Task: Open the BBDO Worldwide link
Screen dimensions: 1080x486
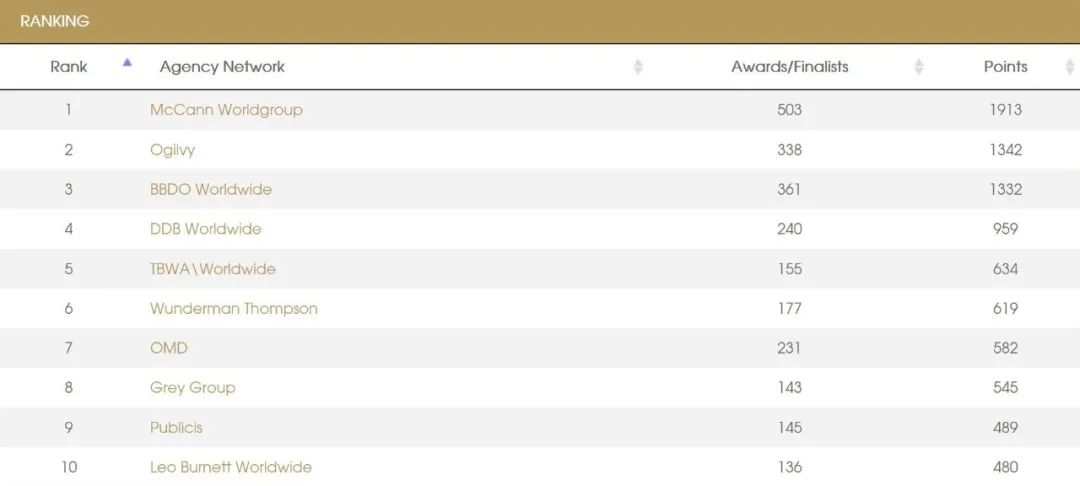Action: tap(211, 189)
